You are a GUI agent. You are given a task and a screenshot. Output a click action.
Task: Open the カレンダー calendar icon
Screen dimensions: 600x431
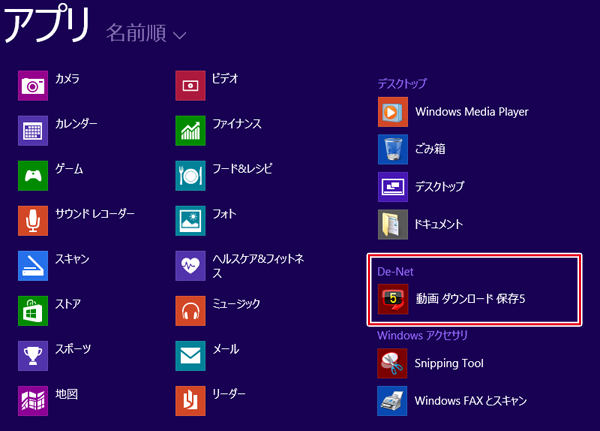[x=33, y=131]
